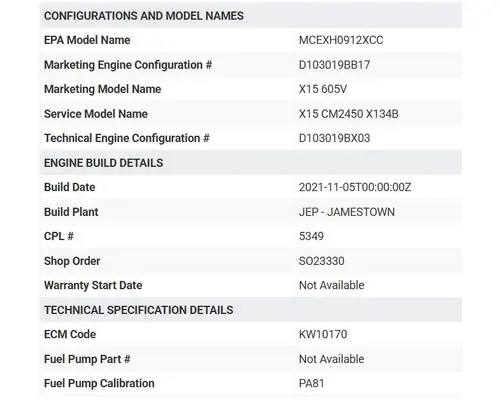Select the 'Technical Engine Configuration #' label

127,138
